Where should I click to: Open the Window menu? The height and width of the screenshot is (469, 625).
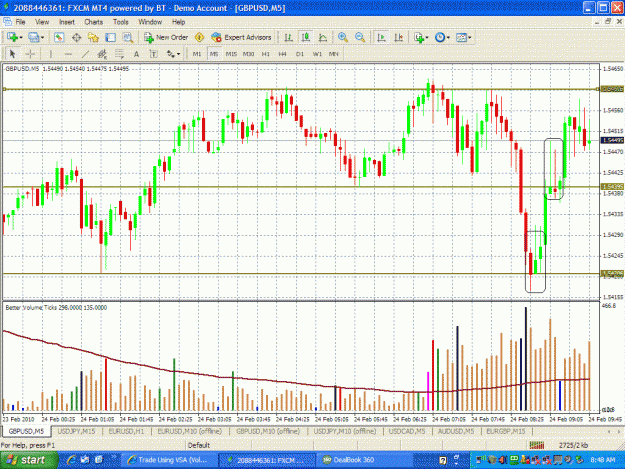pos(150,22)
